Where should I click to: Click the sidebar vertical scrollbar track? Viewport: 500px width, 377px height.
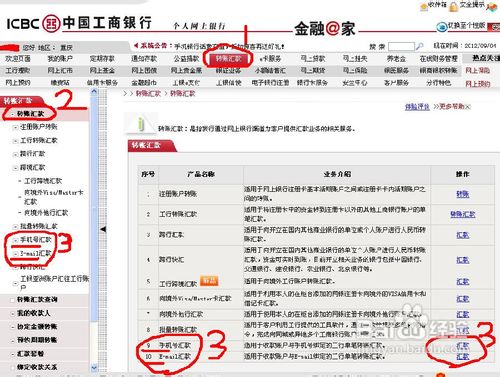click(94, 230)
